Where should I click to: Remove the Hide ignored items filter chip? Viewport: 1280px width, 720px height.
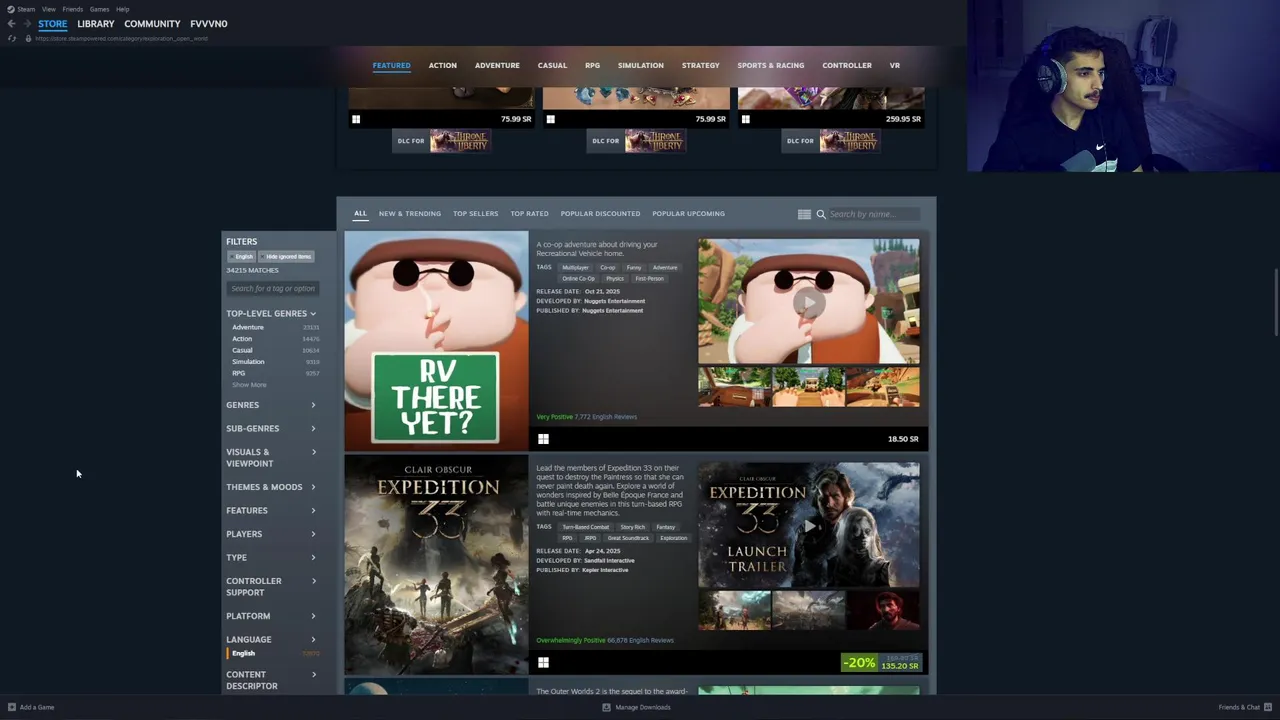286,257
